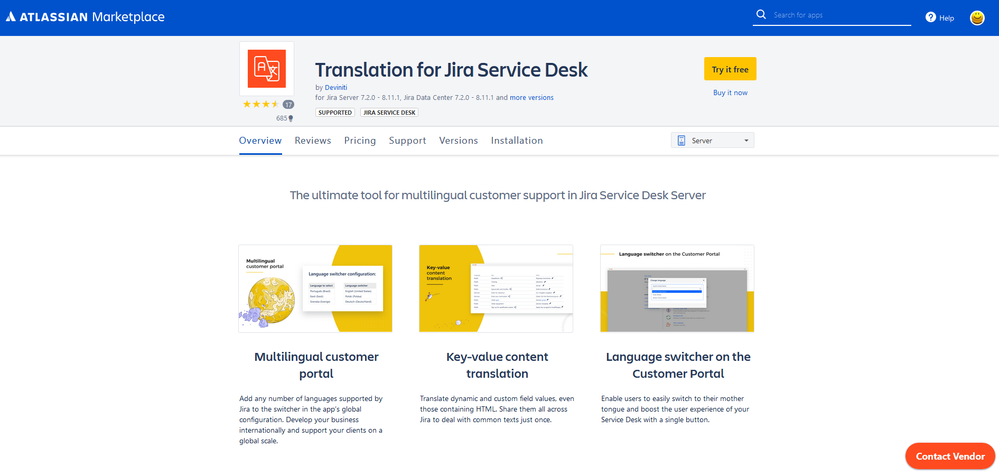Click the Translation for Jira Service Desk title

451,69
